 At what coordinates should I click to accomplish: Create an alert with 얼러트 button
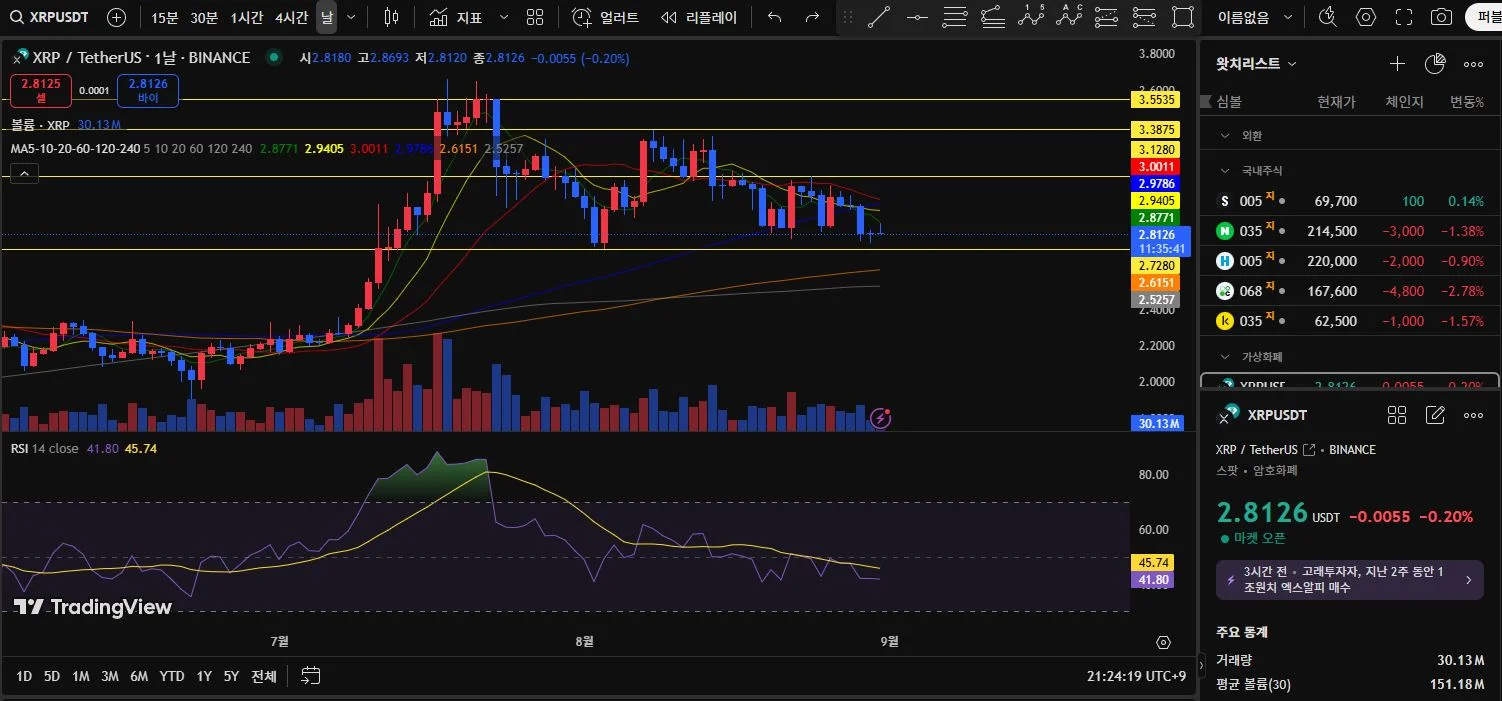(605, 17)
